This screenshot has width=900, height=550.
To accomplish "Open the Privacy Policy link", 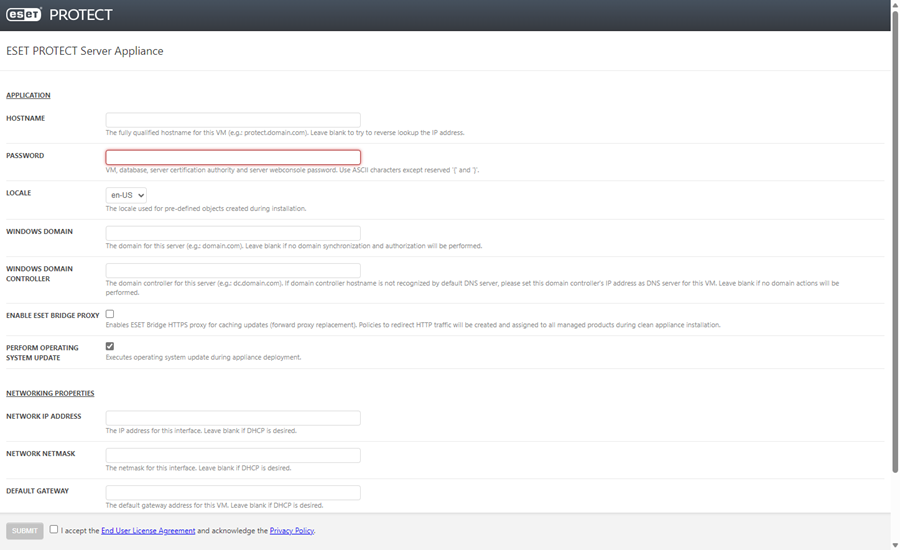I will 291,531.
